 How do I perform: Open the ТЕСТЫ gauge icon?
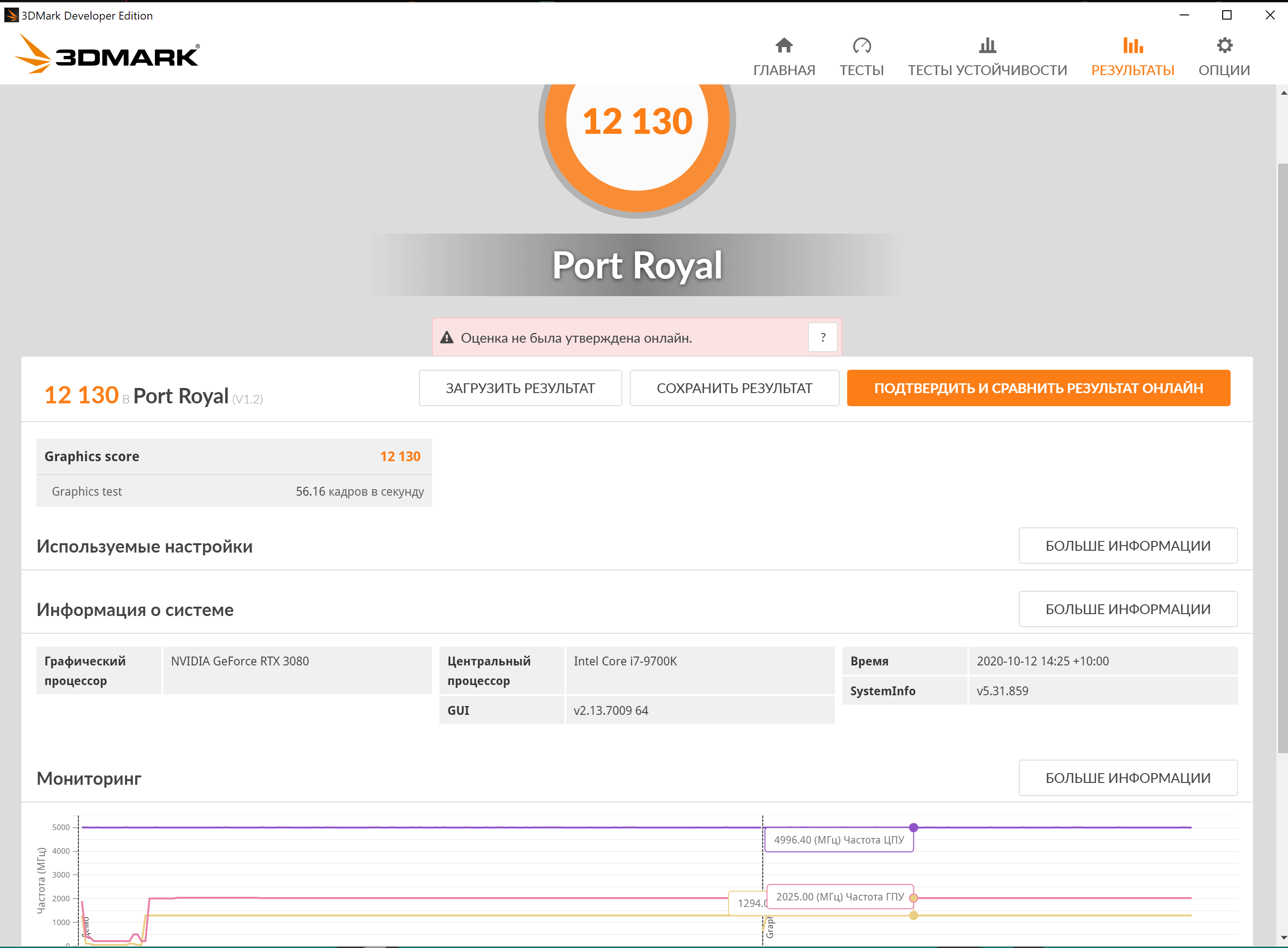tap(862, 45)
